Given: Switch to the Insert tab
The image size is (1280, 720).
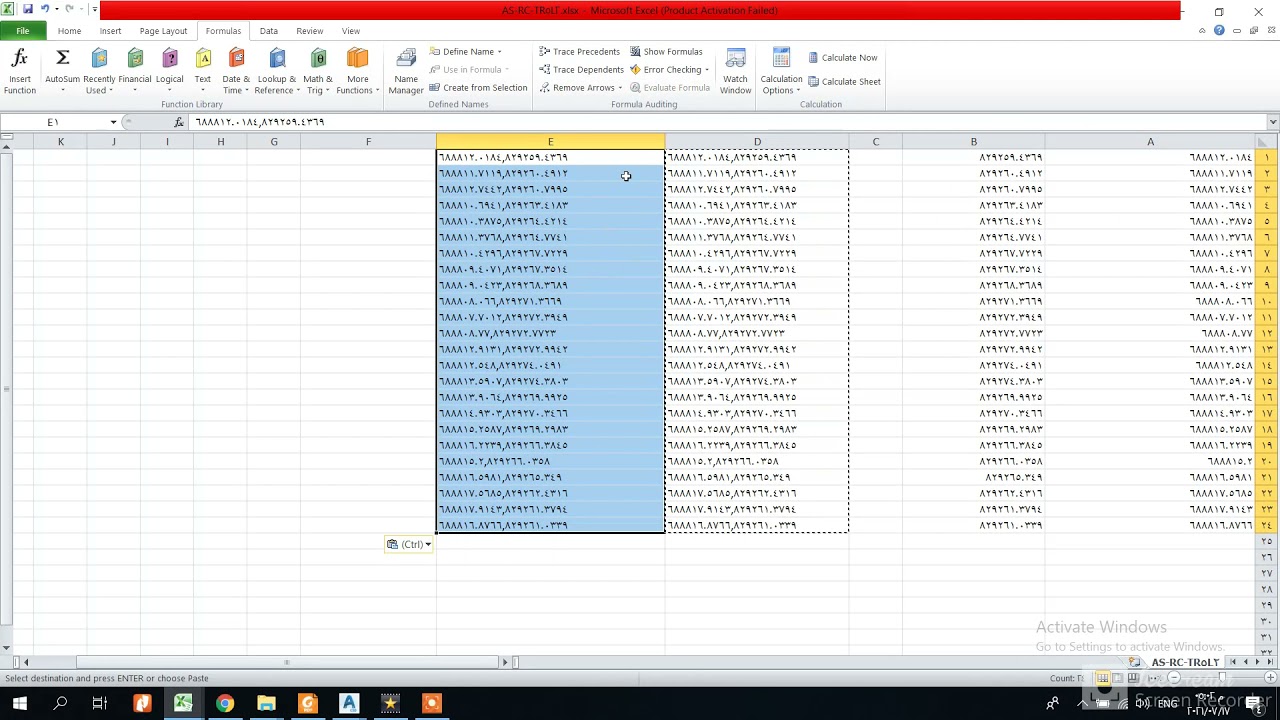Looking at the screenshot, I should pos(110,31).
